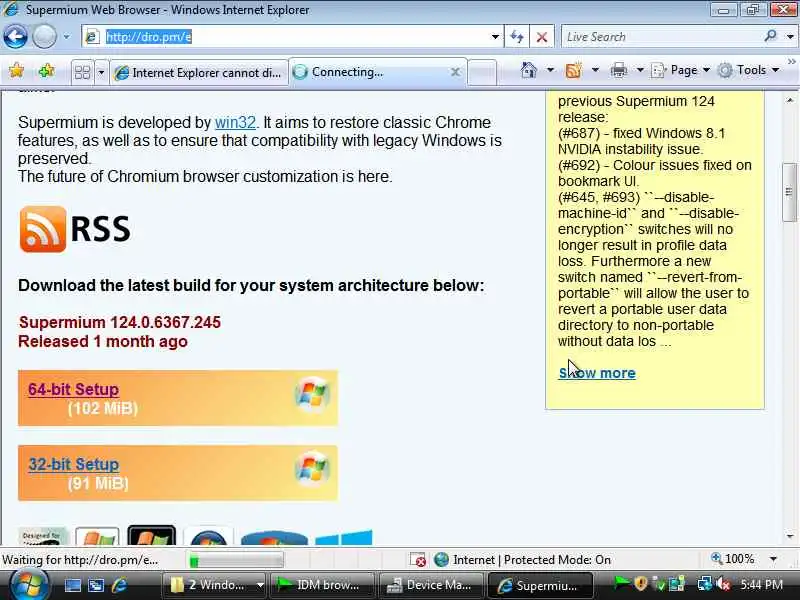Expand the Print options dropdown
Image resolution: width=800 pixels, height=600 pixels.
click(640, 70)
